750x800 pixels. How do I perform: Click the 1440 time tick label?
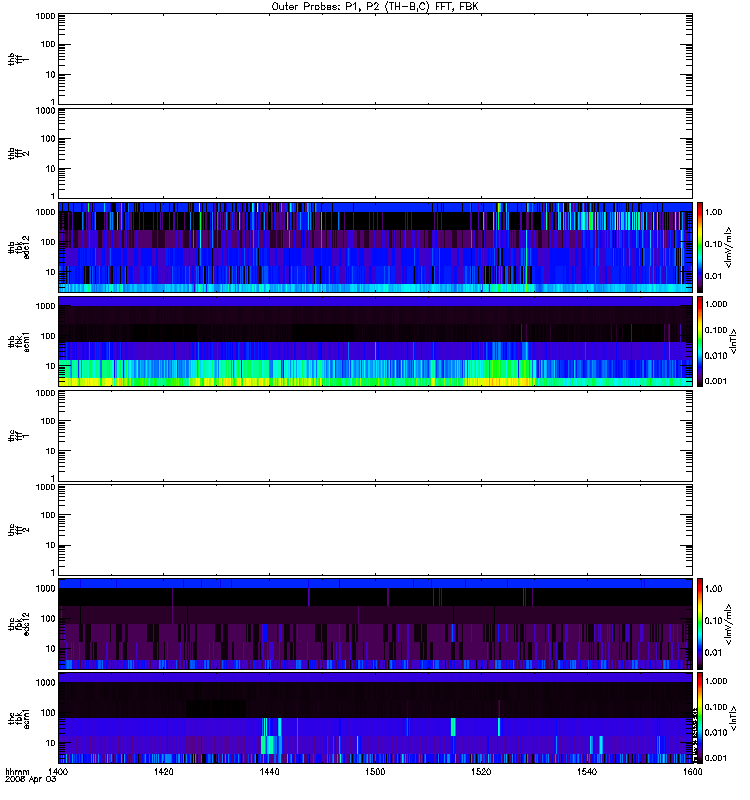point(269,772)
